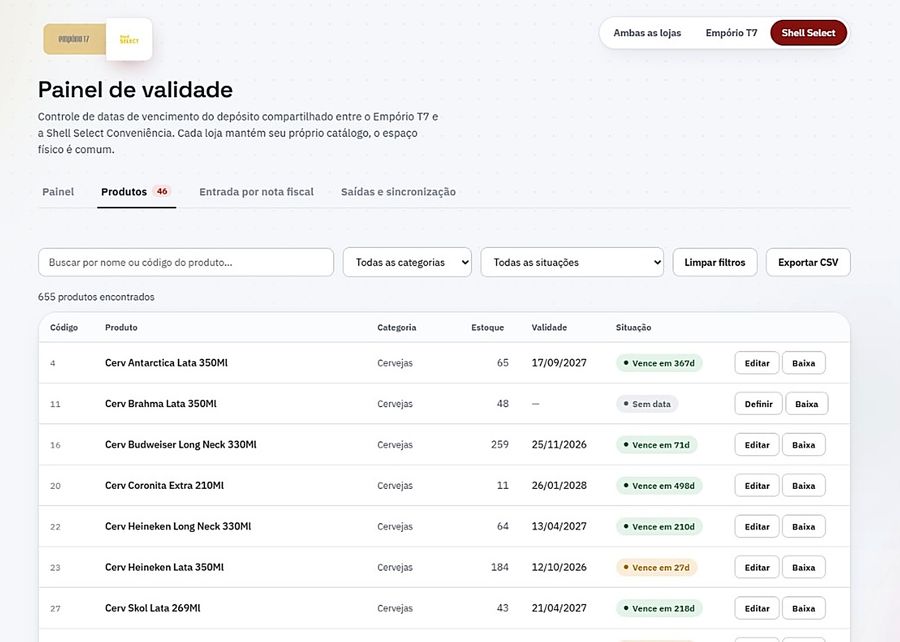This screenshot has height=642, width=900.
Task: Select product name 'Cerv Heineken Lata 350Ml'
Action: click(164, 567)
